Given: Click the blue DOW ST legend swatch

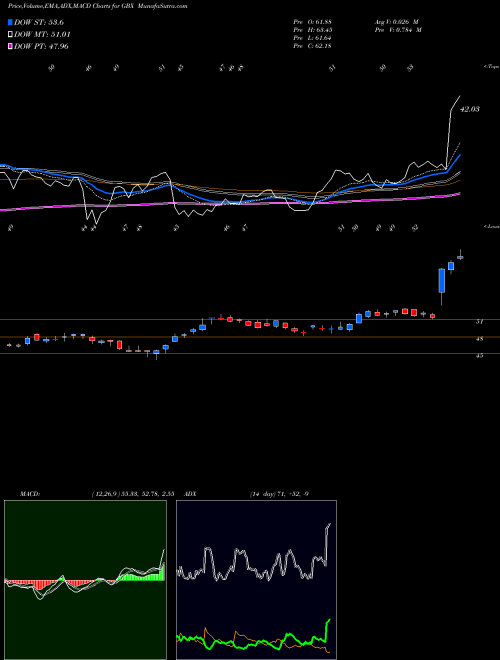Looking at the screenshot, I should (x=11, y=22).
